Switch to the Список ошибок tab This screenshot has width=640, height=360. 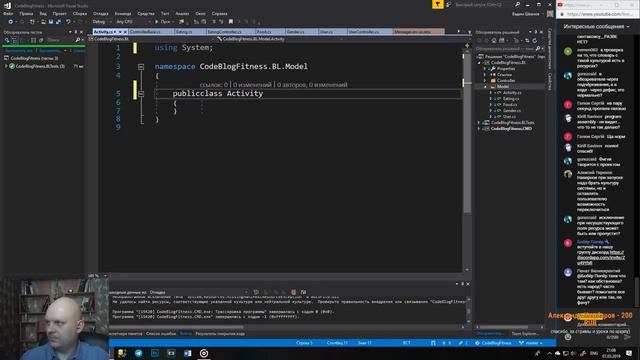[x=161, y=333]
